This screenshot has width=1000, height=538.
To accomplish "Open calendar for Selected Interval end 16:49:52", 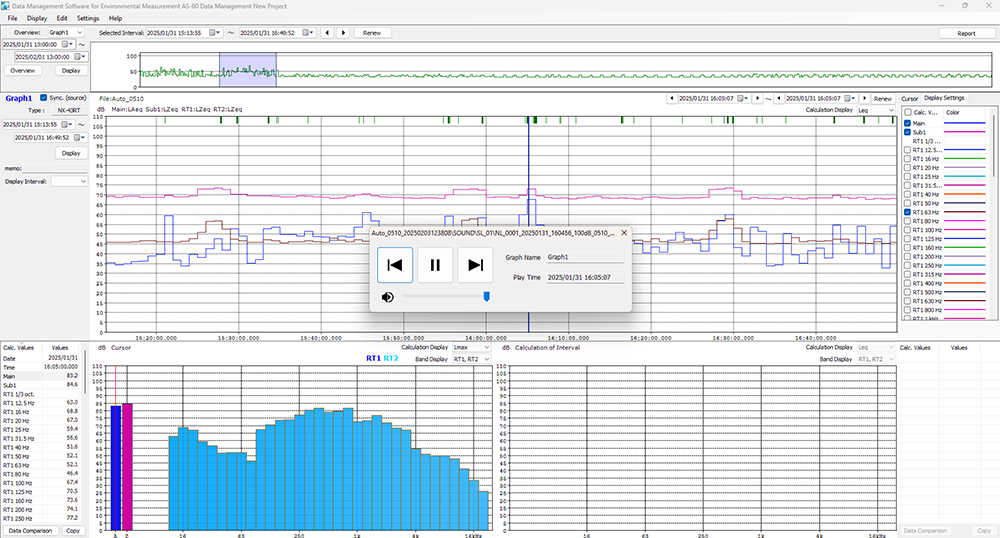I will [x=308, y=33].
